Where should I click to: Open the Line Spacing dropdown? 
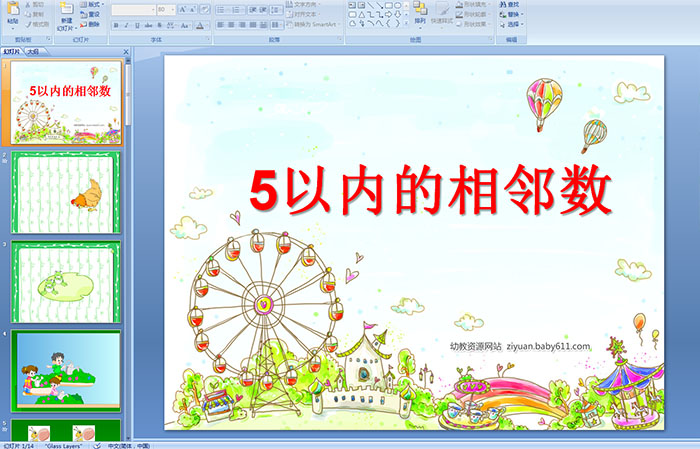point(277,9)
